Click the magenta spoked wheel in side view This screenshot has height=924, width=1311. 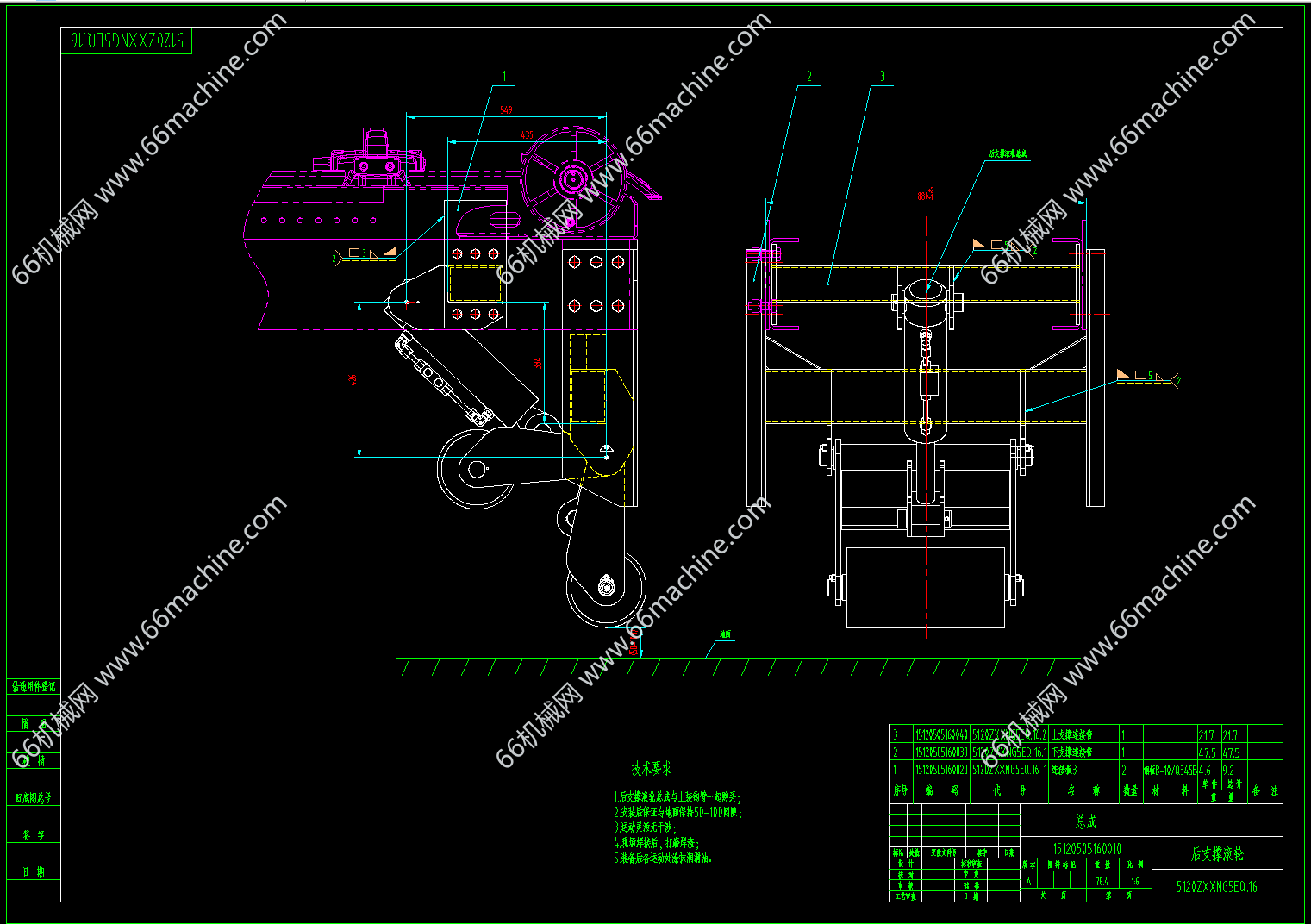[x=570, y=180]
